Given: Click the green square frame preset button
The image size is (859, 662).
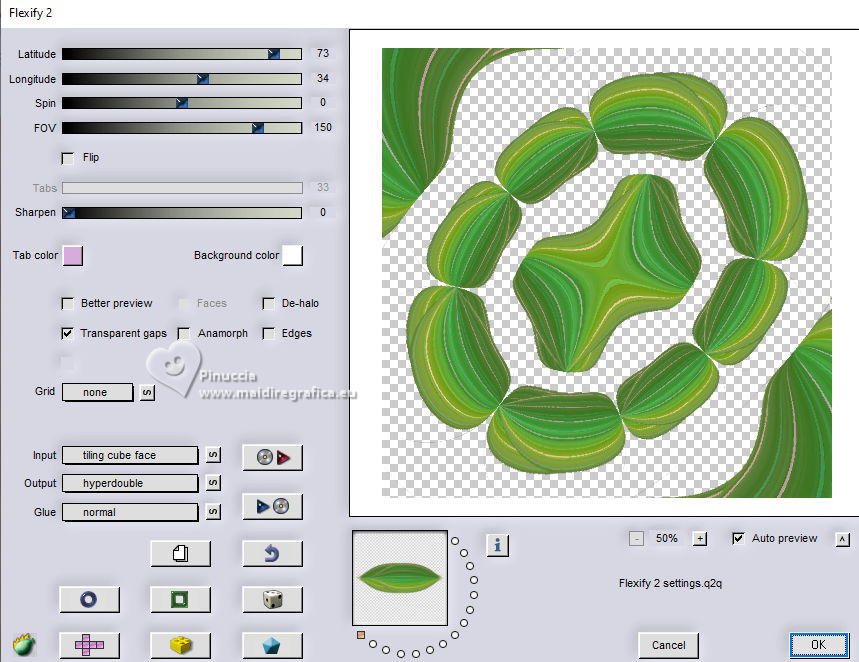Looking at the screenshot, I should pos(180,599).
